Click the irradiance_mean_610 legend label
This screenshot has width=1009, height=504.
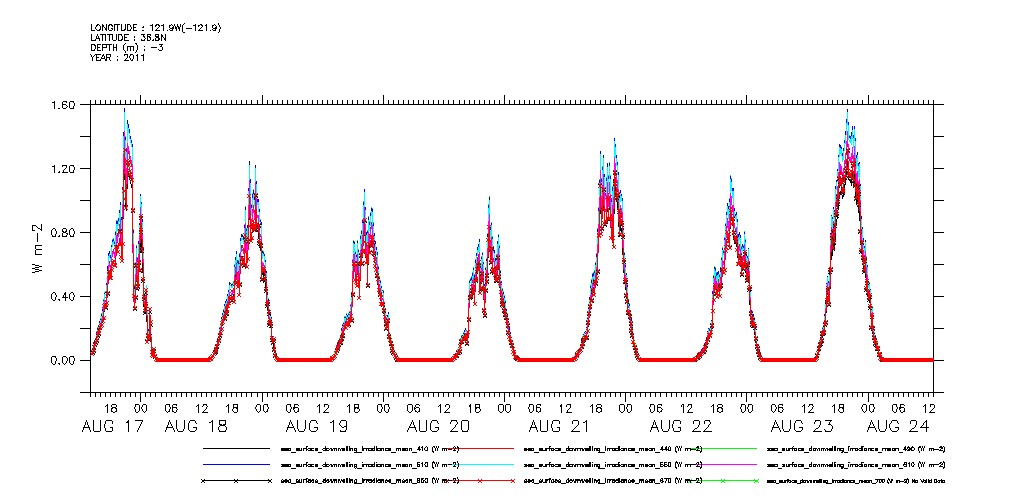coord(856,464)
